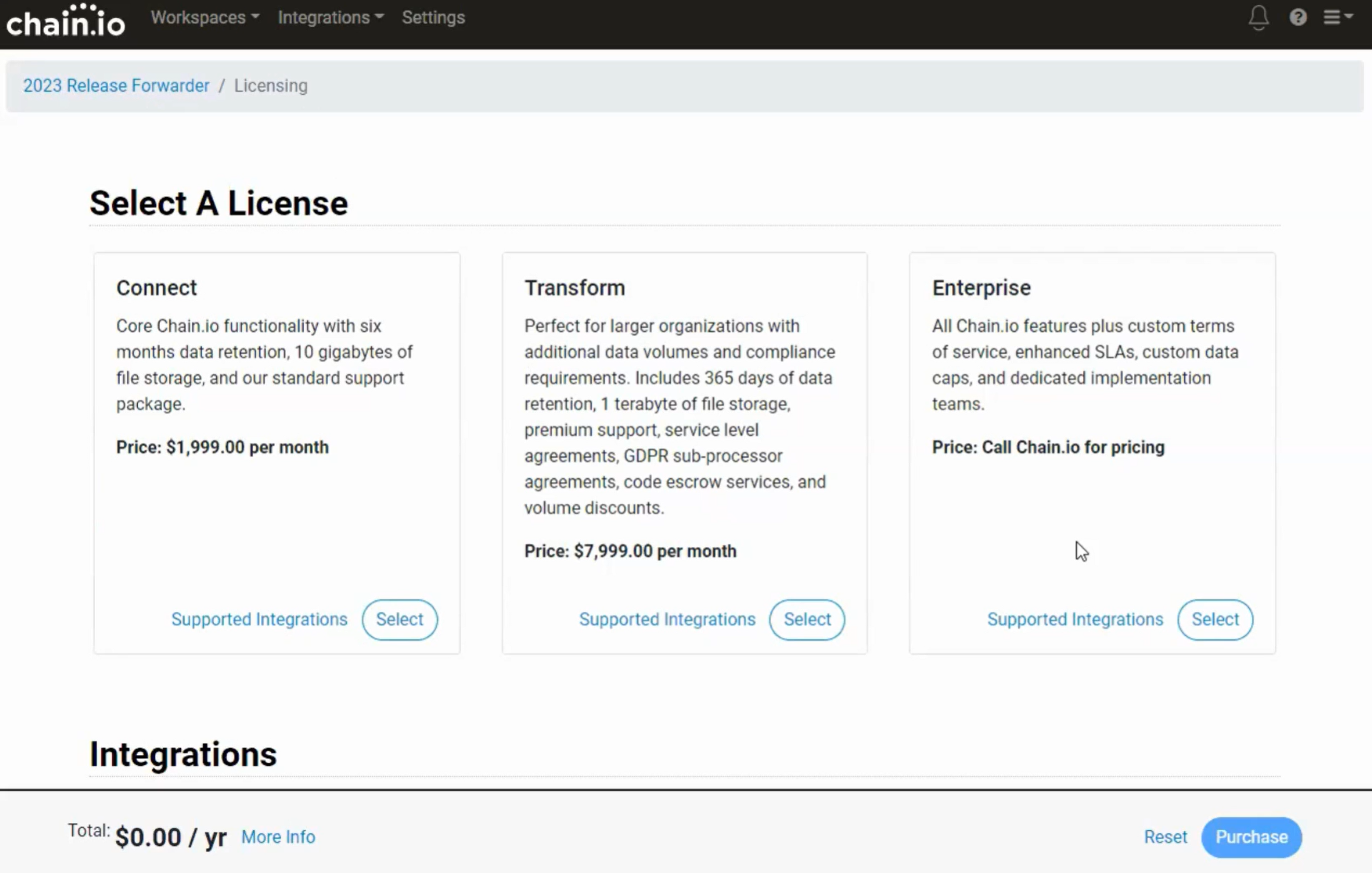Expand the Workspaces dropdown
Image resolution: width=1372 pixels, height=873 pixels.
[x=205, y=17]
